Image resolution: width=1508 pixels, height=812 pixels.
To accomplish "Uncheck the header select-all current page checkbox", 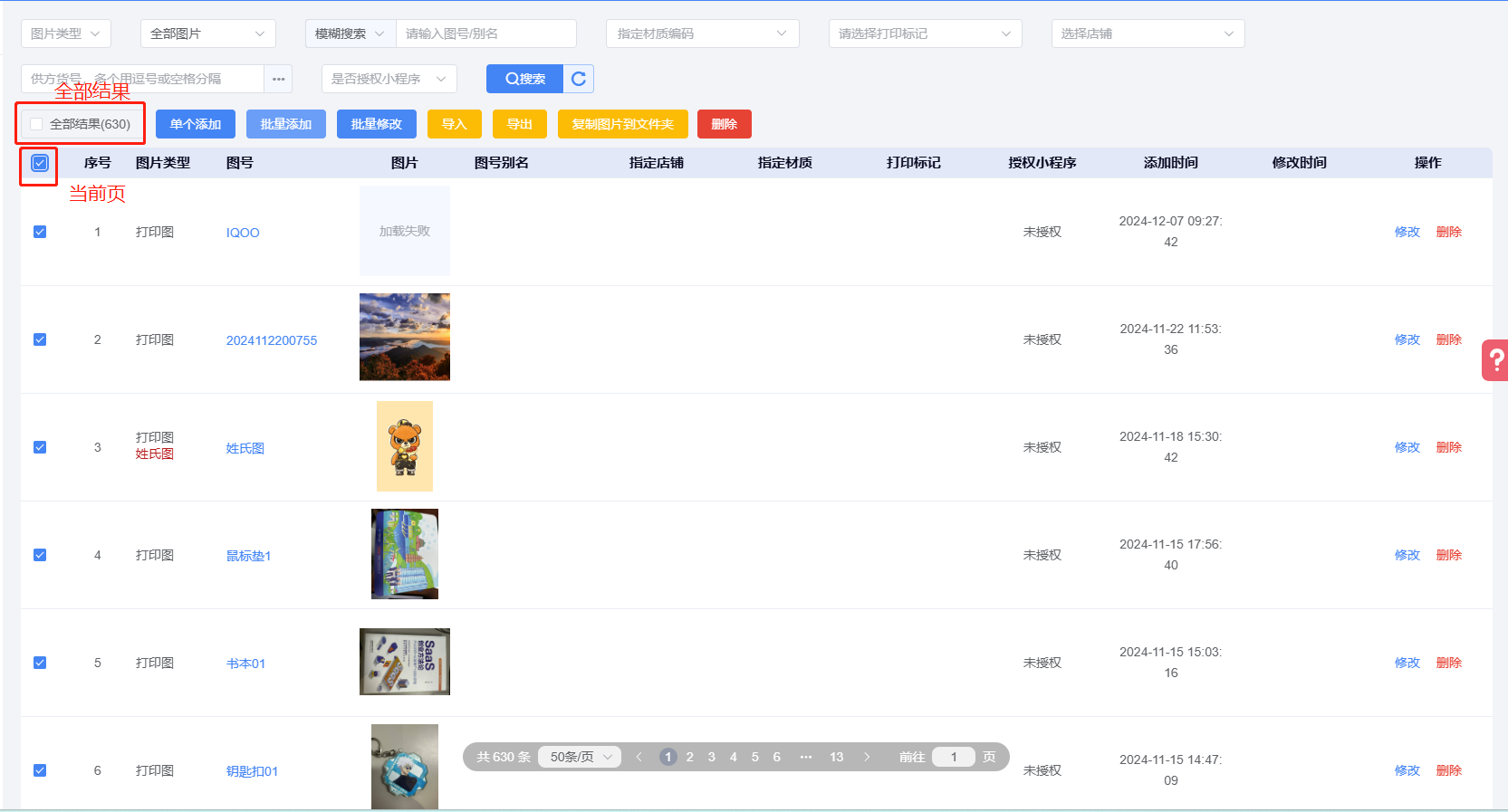I will tap(40, 163).
